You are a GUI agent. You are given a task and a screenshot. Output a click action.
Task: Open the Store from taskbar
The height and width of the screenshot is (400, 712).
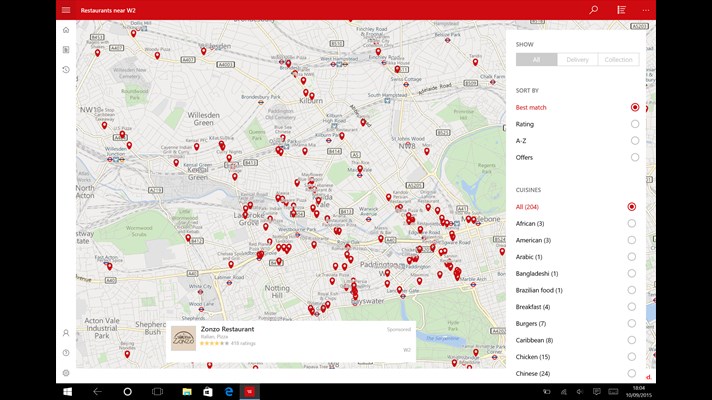click(208, 391)
